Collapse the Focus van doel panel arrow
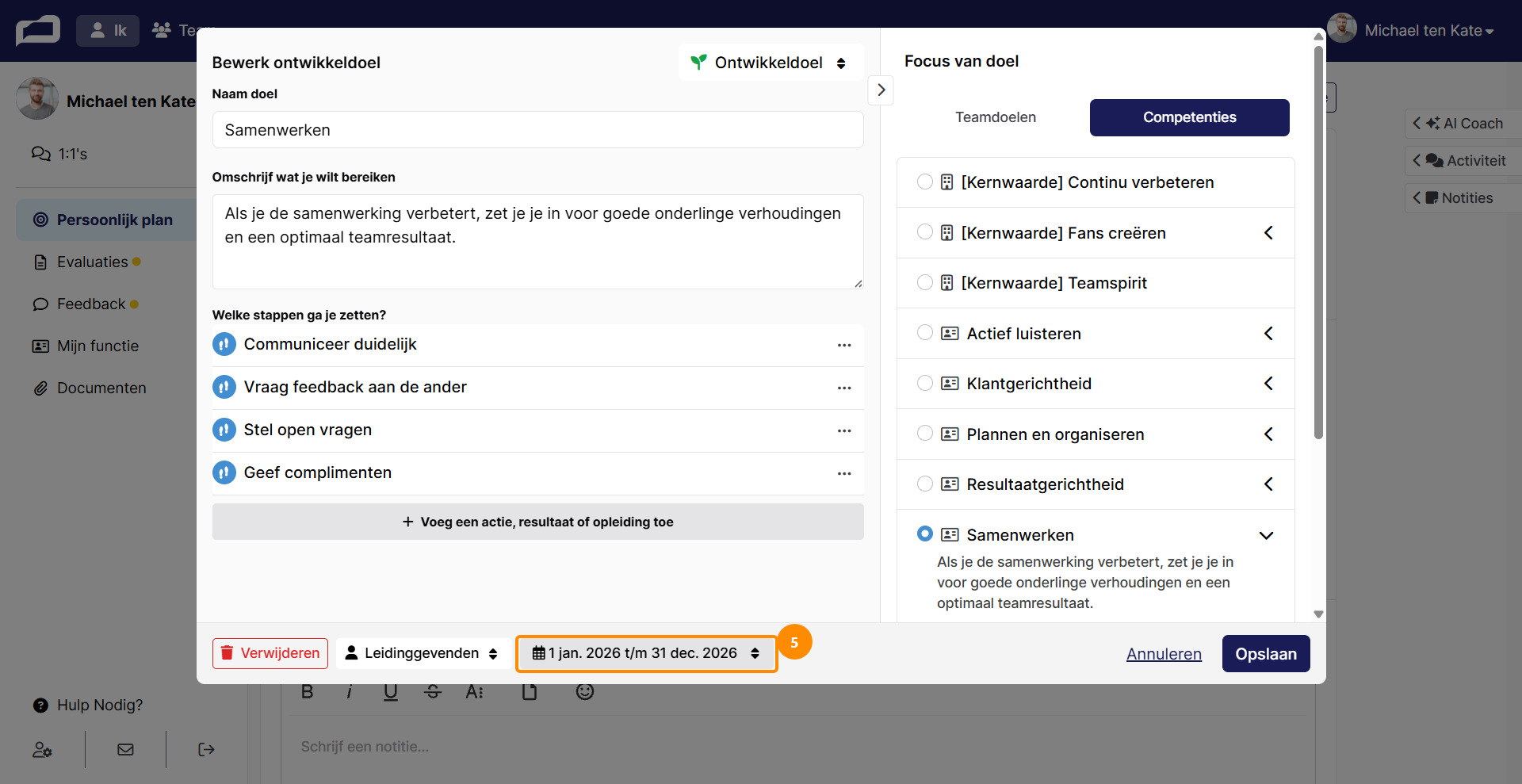 881,90
